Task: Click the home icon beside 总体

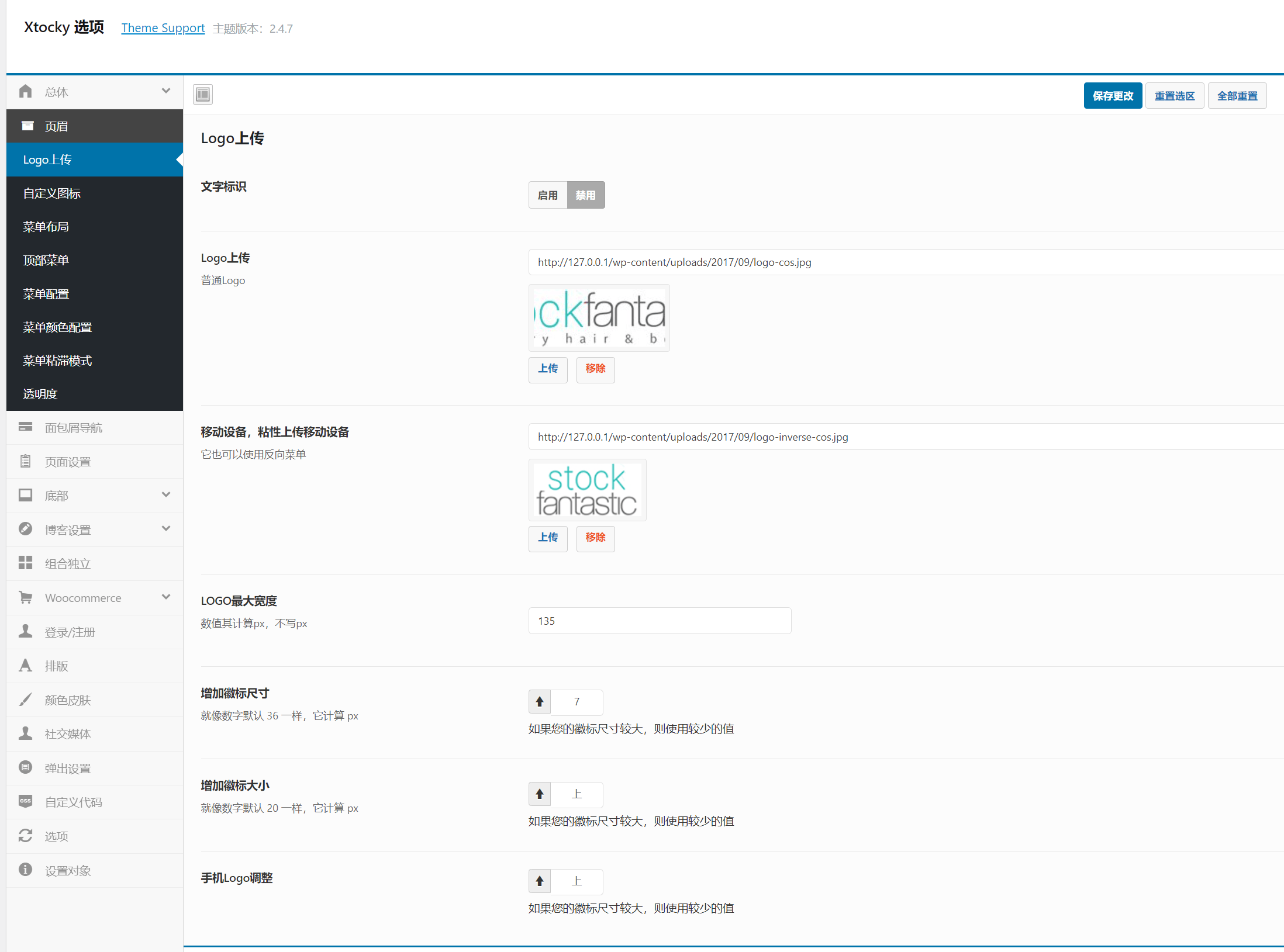Action: point(25,91)
